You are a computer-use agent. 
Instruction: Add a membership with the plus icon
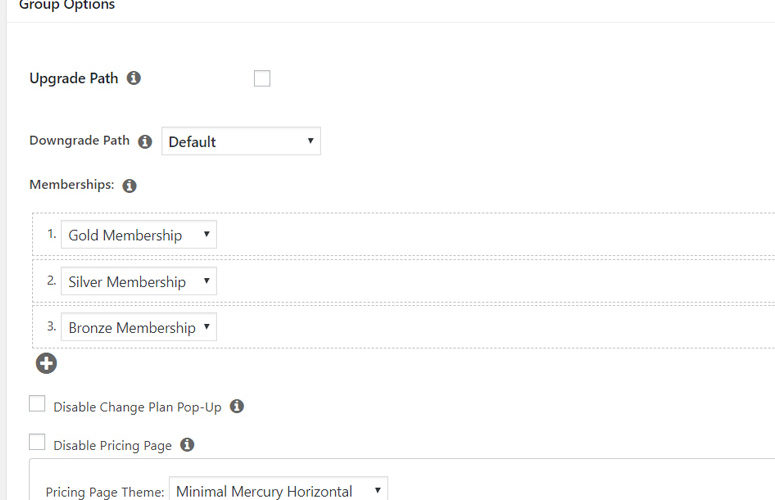pos(46,364)
